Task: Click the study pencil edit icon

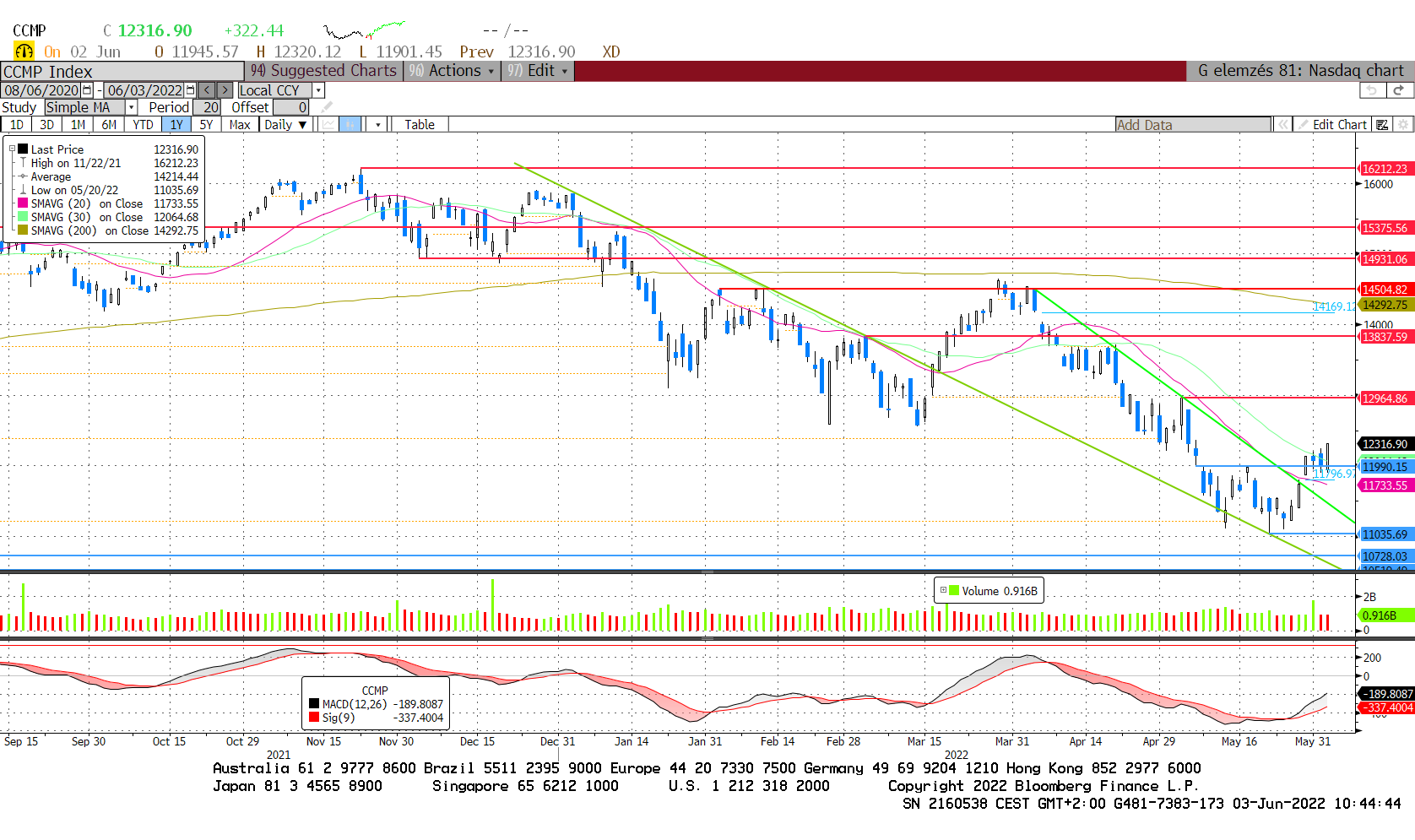Action: coord(327,107)
